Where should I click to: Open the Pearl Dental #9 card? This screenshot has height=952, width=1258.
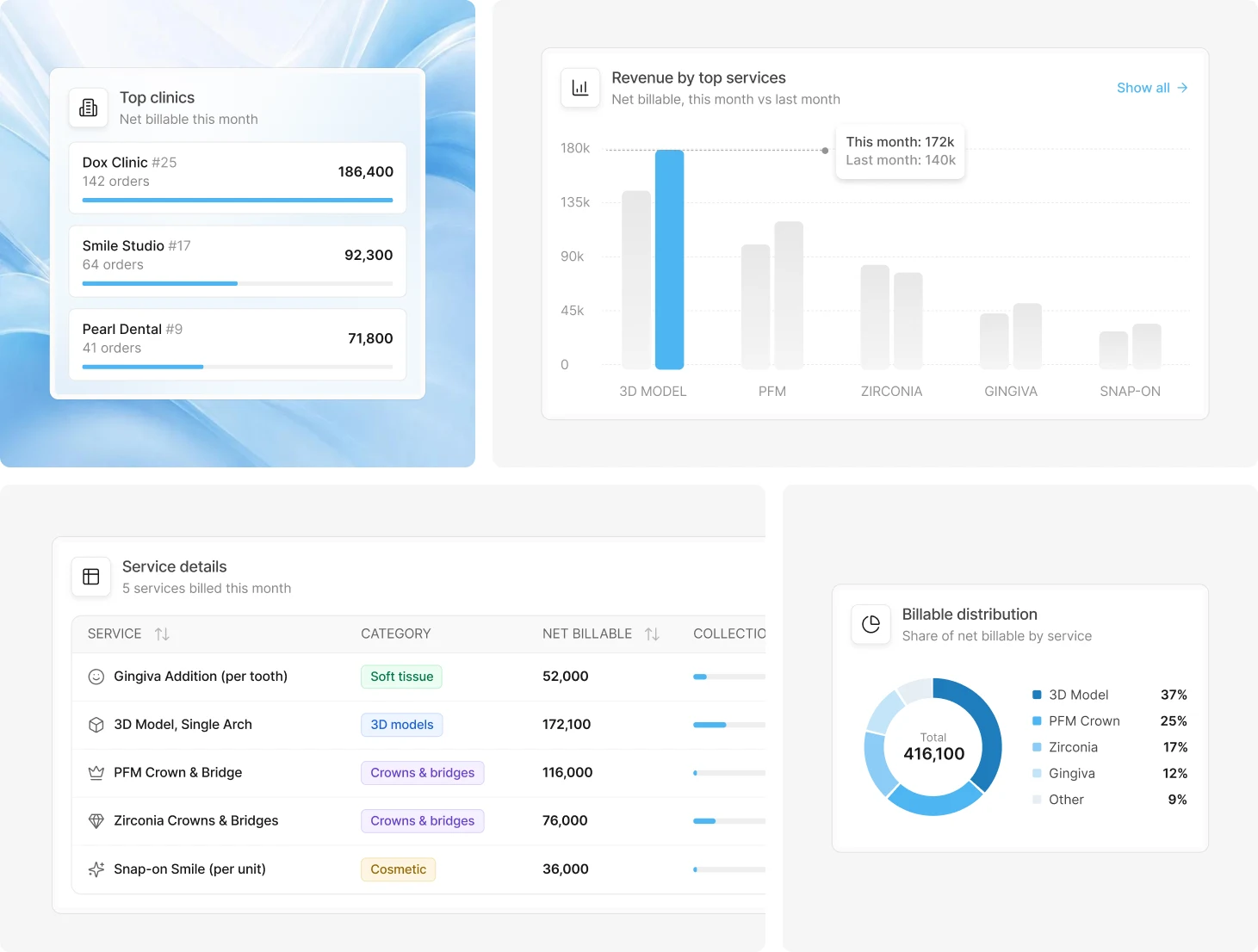(238, 345)
